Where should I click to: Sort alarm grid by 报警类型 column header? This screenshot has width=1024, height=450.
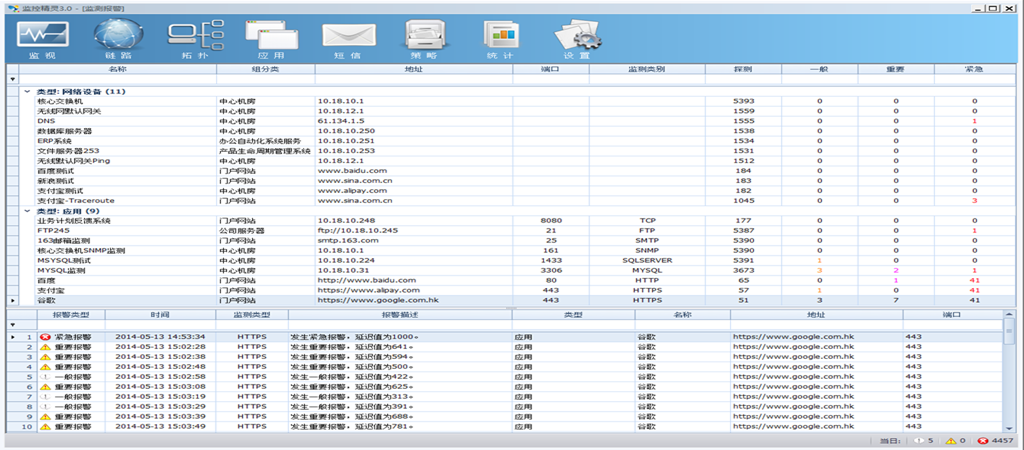[x=71, y=314]
